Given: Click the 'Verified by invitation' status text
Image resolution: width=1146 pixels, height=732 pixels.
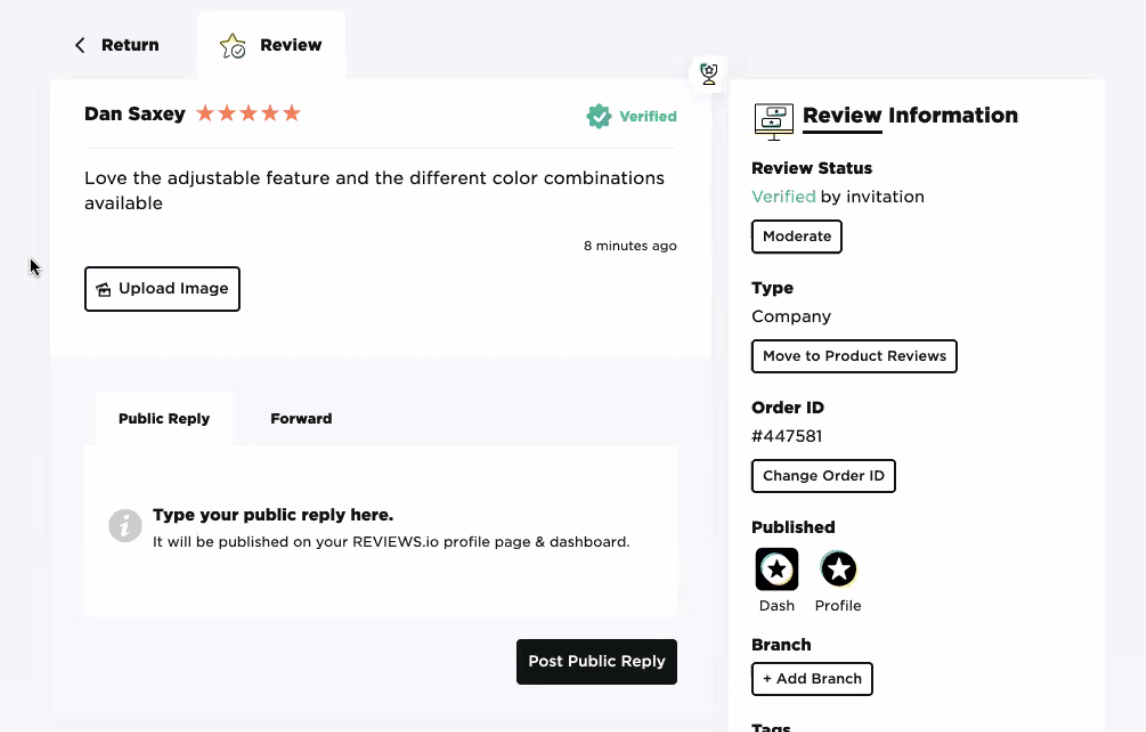Looking at the screenshot, I should tap(838, 197).
